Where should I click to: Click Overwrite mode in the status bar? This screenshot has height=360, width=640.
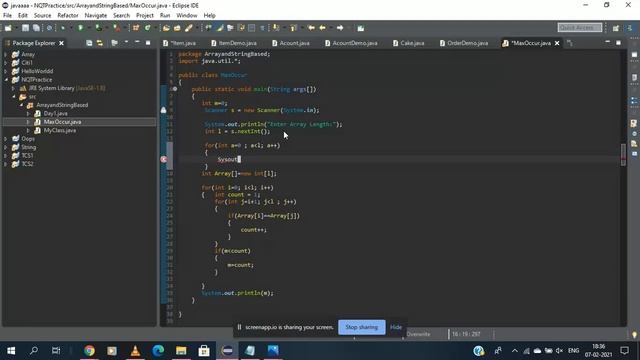coord(418,334)
